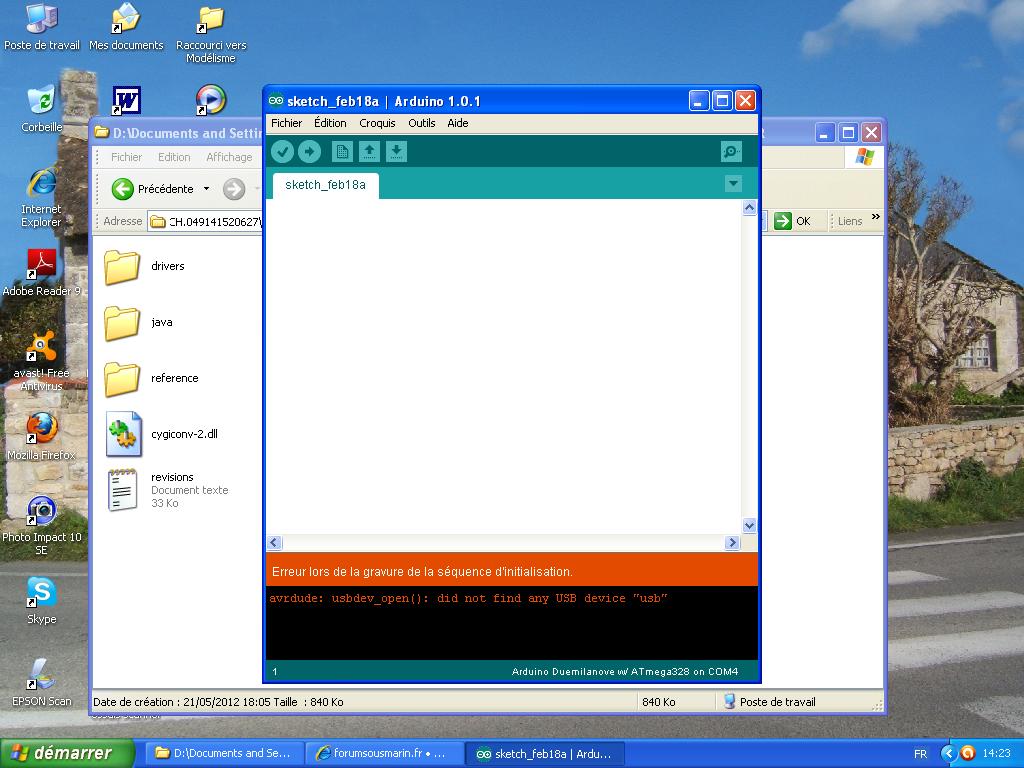This screenshot has height=768, width=1024.
Task: Open the Outils menu
Action: coord(421,123)
